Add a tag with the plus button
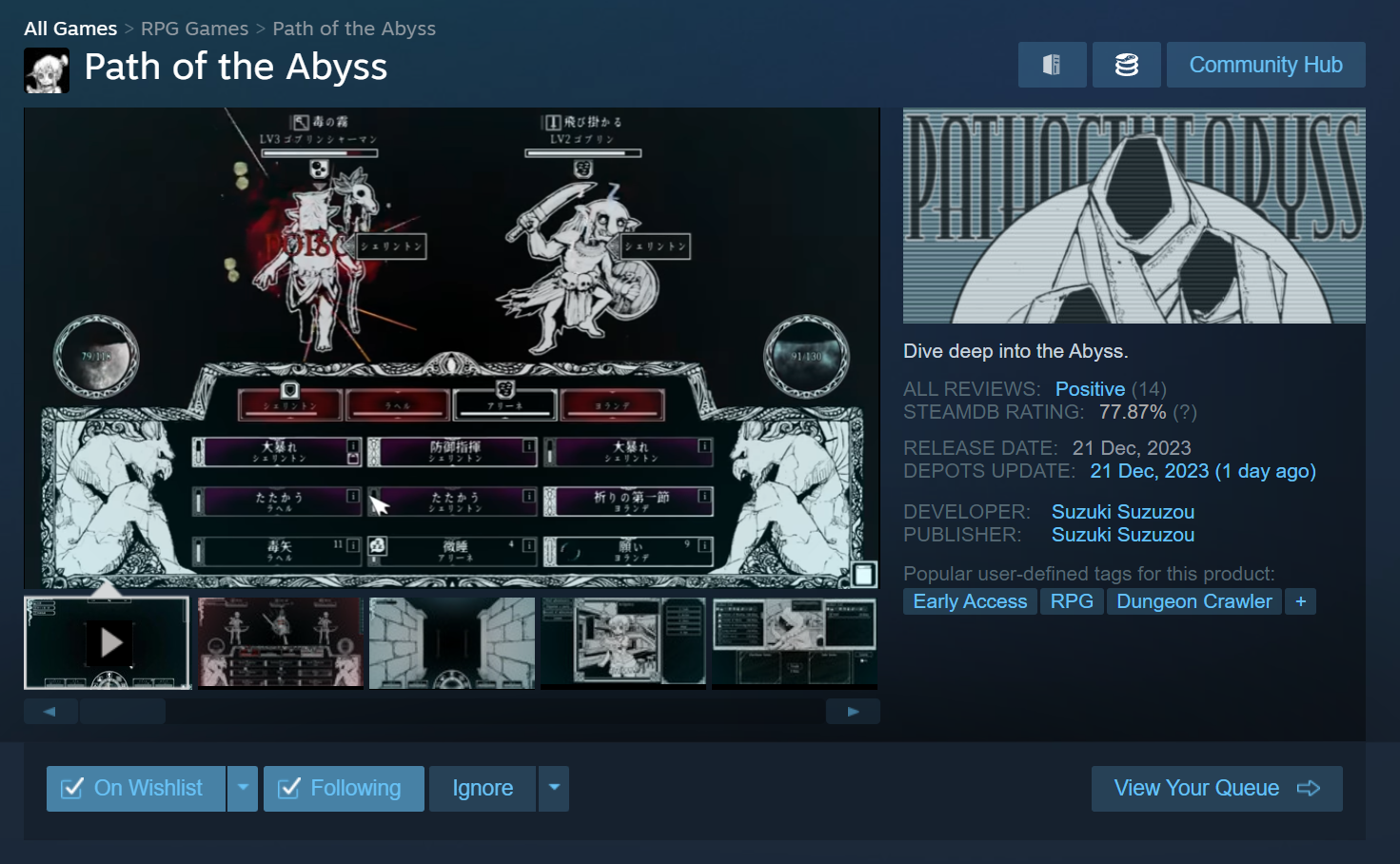The image size is (1400, 864). coord(1300,601)
